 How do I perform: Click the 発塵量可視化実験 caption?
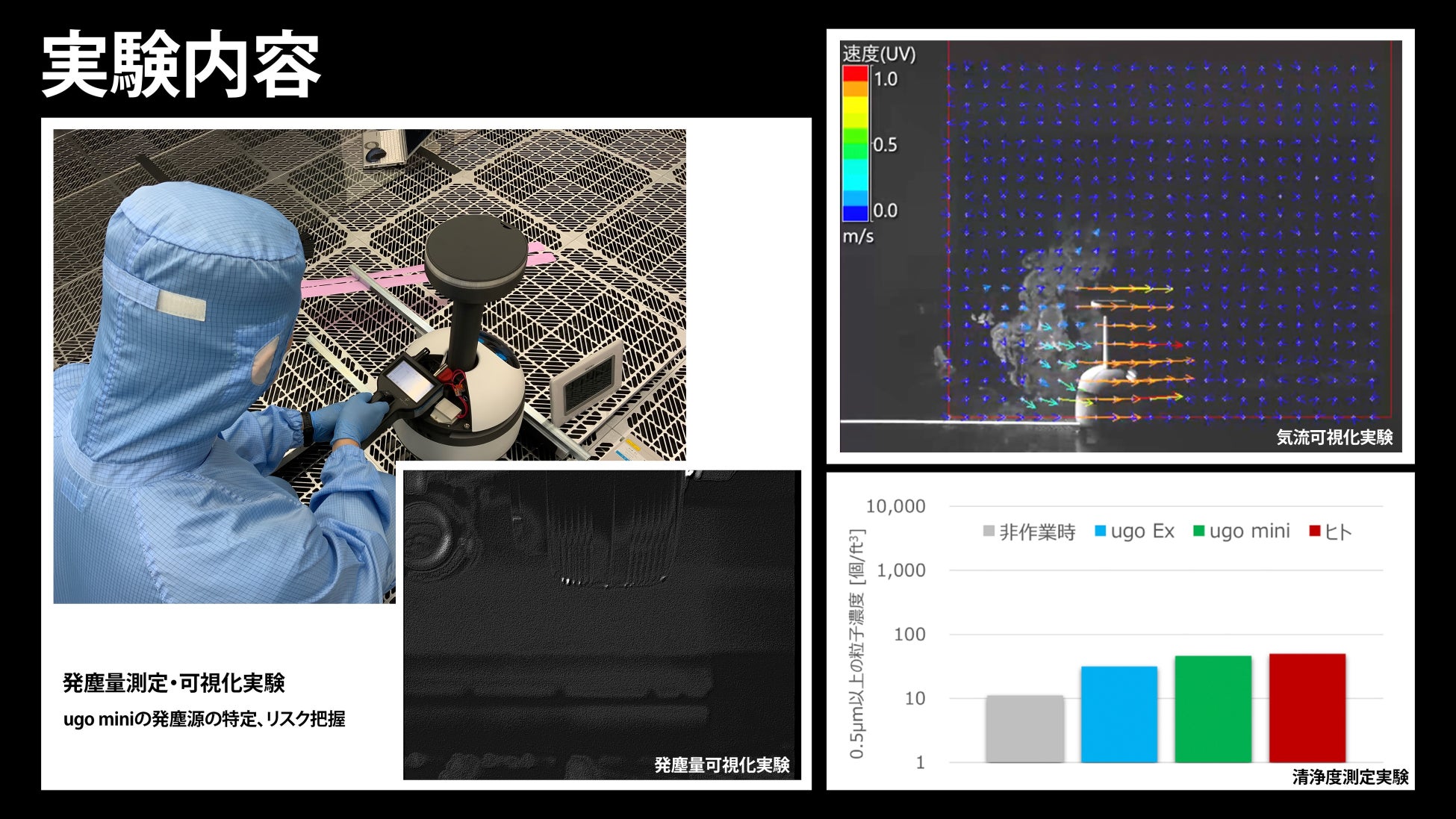(x=721, y=764)
